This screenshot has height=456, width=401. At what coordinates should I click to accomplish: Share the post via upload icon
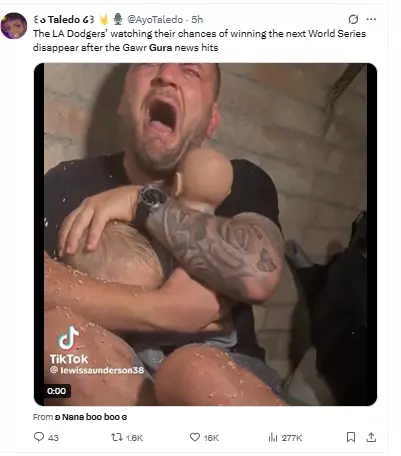pos(371,437)
